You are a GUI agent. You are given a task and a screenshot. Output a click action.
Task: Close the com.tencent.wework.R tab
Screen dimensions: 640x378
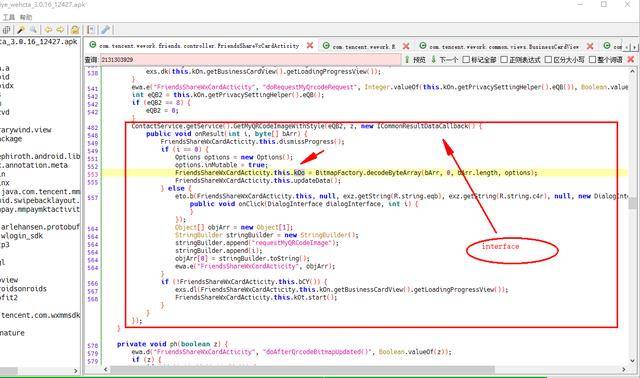(406, 46)
